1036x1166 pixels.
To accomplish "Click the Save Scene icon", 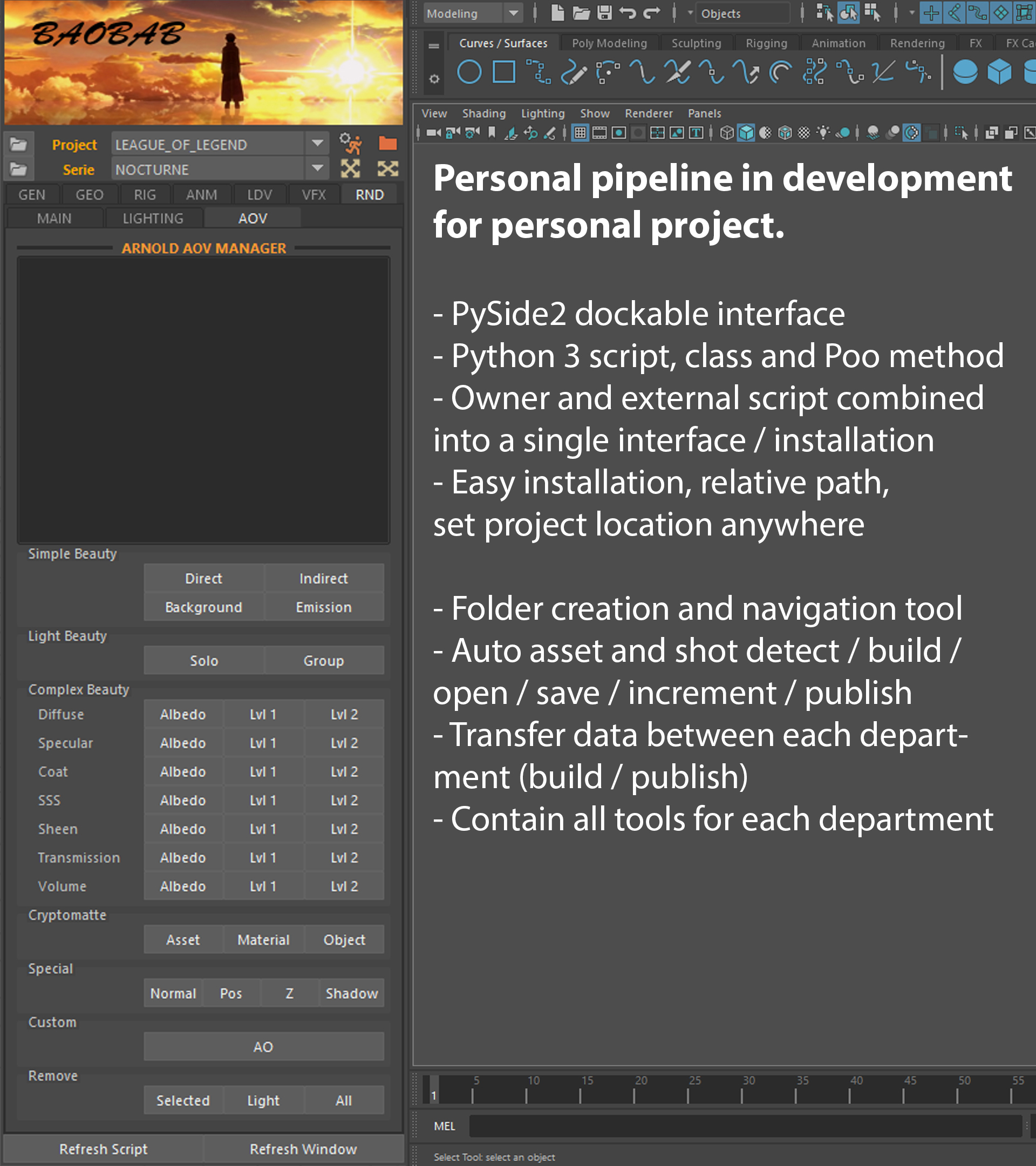I will [604, 12].
